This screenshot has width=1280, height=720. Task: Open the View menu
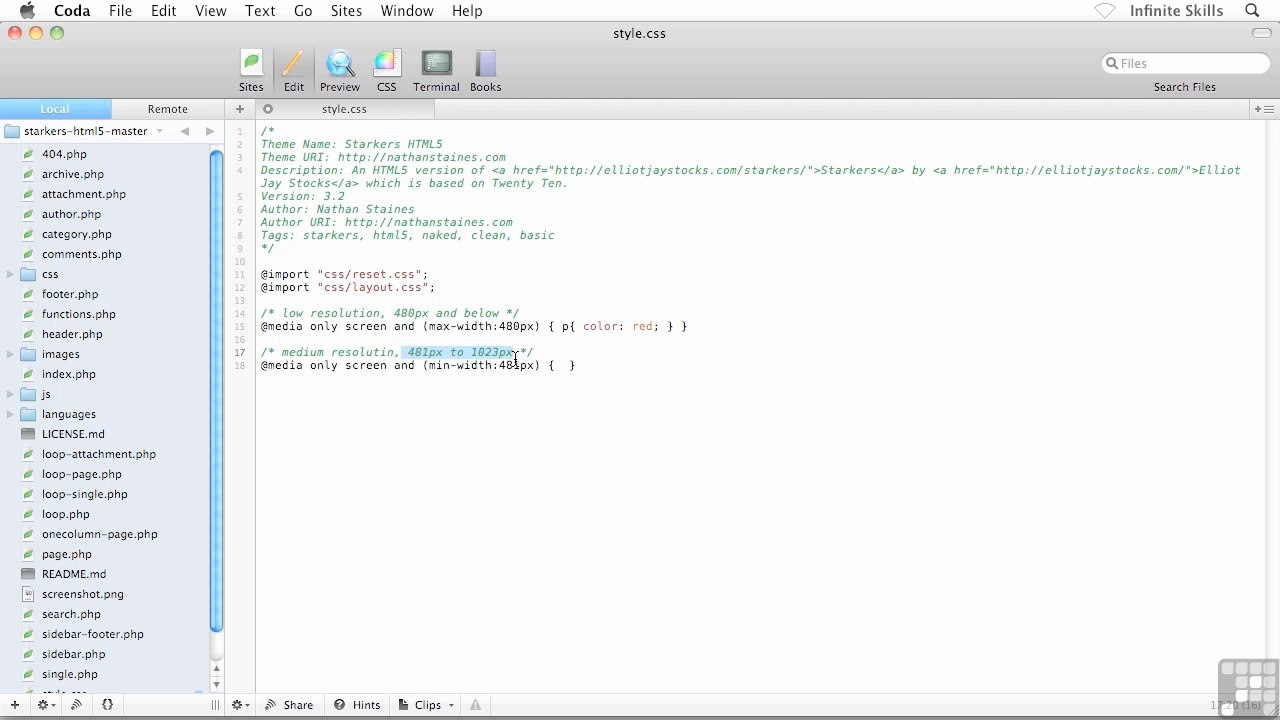(210, 11)
